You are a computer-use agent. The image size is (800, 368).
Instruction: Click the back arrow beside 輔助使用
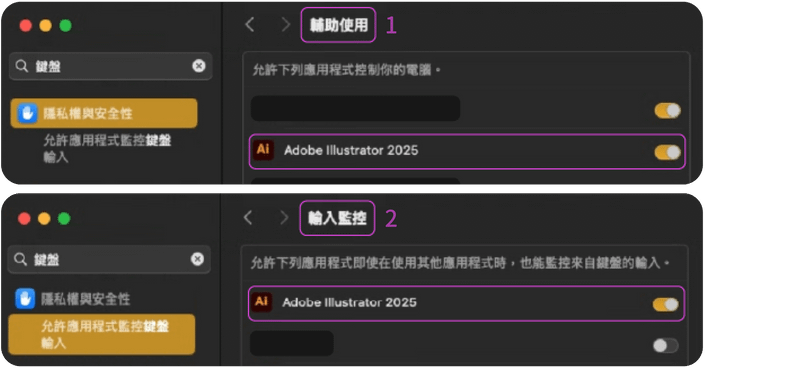click(249, 24)
